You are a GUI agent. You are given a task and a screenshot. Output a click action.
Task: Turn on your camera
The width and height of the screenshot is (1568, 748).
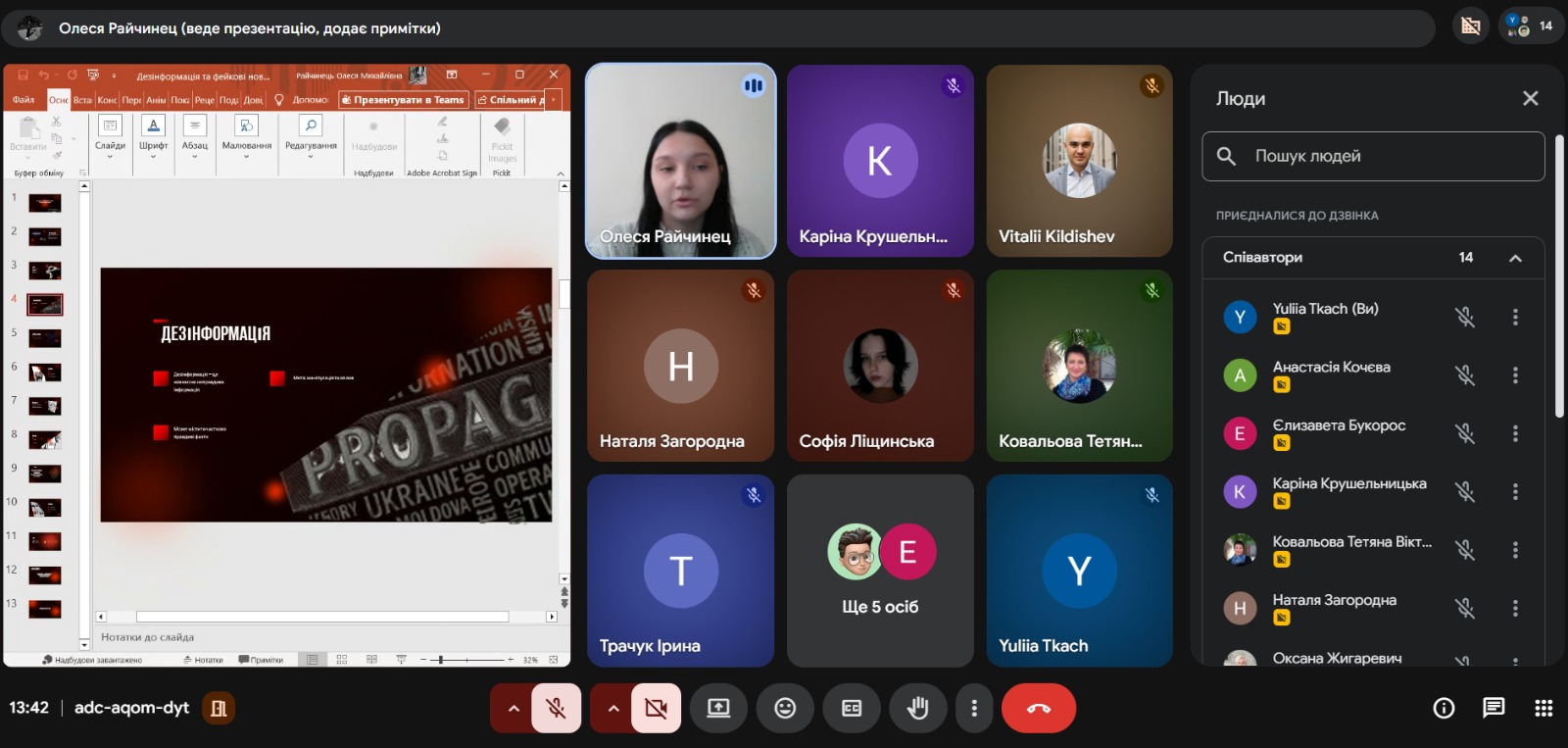[x=657, y=708]
